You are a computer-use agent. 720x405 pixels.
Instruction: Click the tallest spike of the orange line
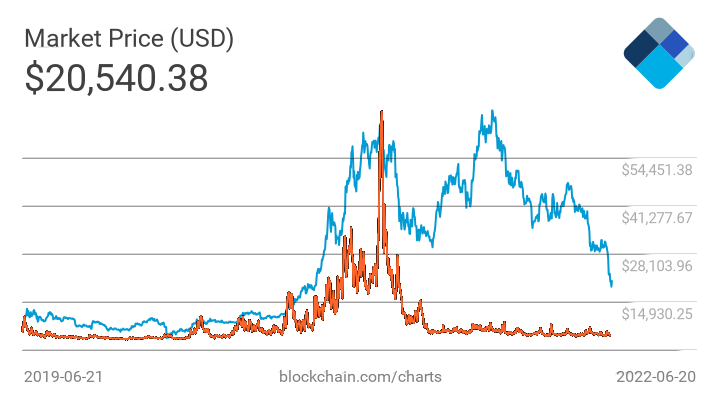[x=382, y=113]
